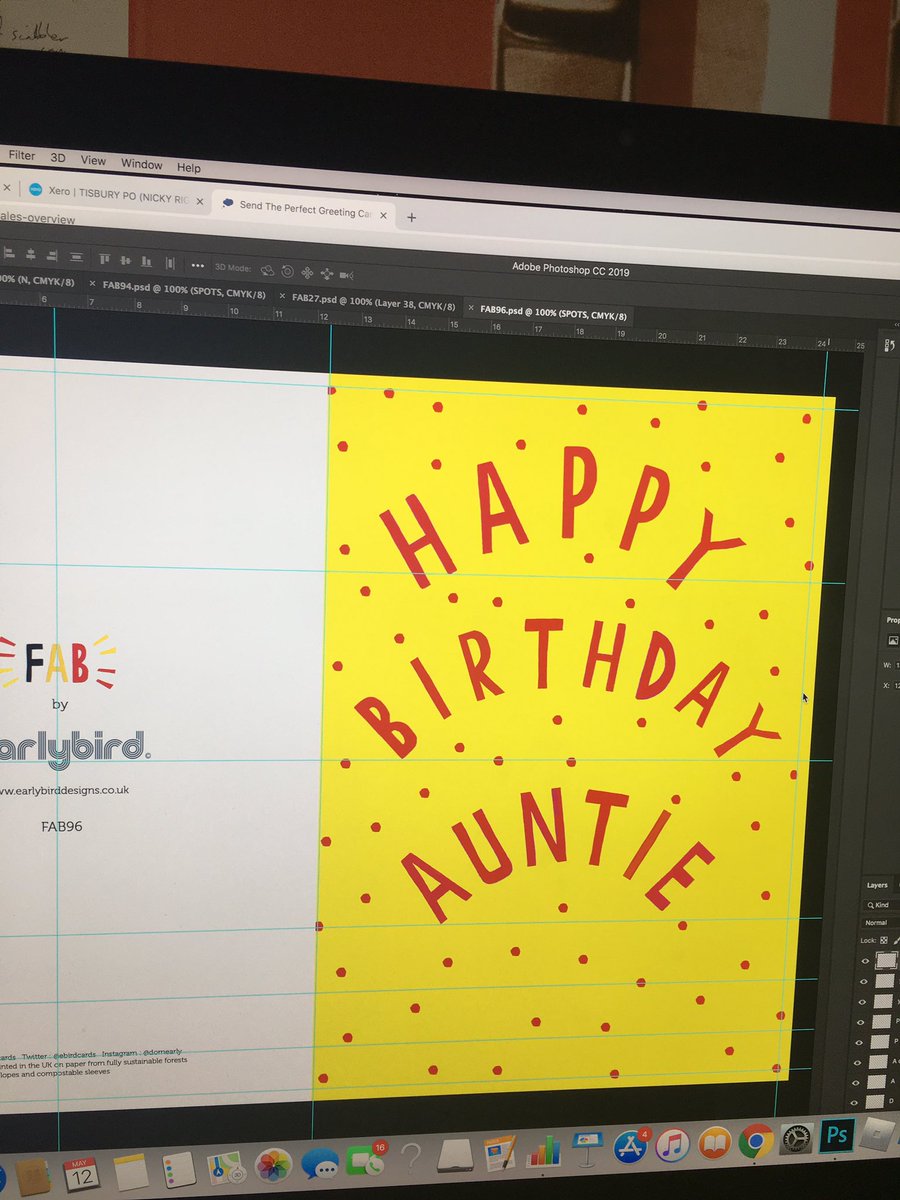Open the 3D menu
This screenshot has width=900, height=1200.
[x=58, y=158]
